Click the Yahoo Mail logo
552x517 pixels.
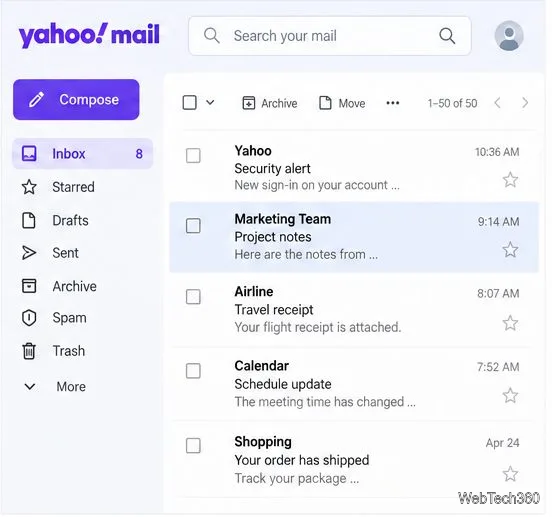click(x=89, y=35)
